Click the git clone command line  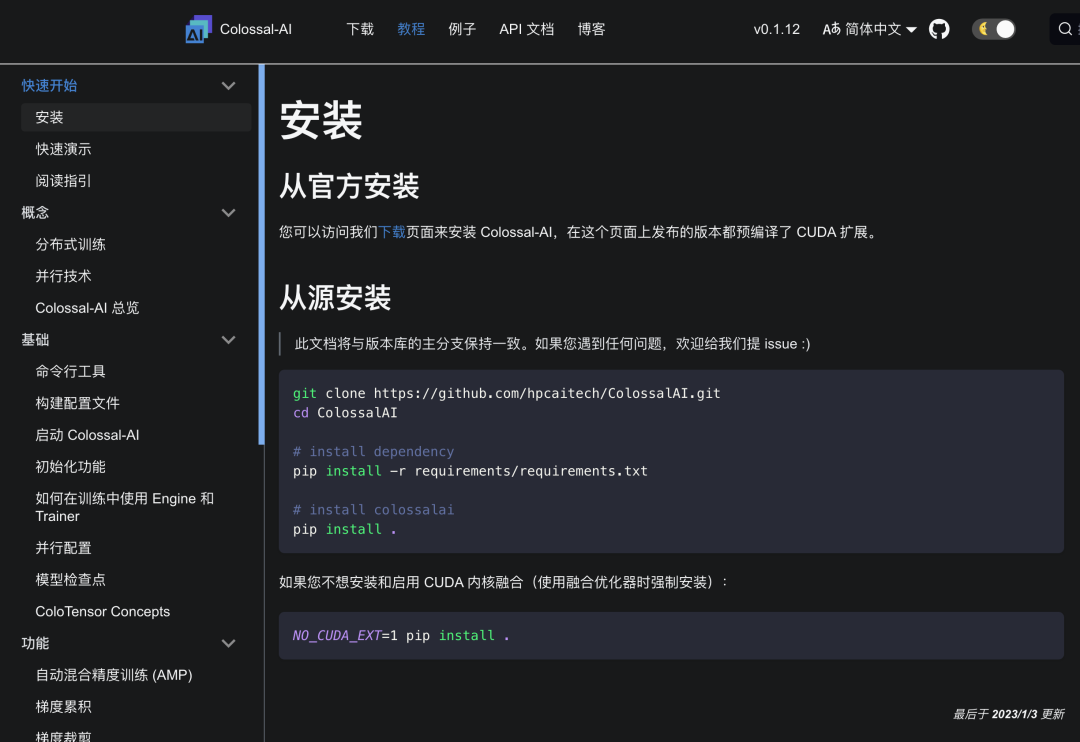coord(506,393)
